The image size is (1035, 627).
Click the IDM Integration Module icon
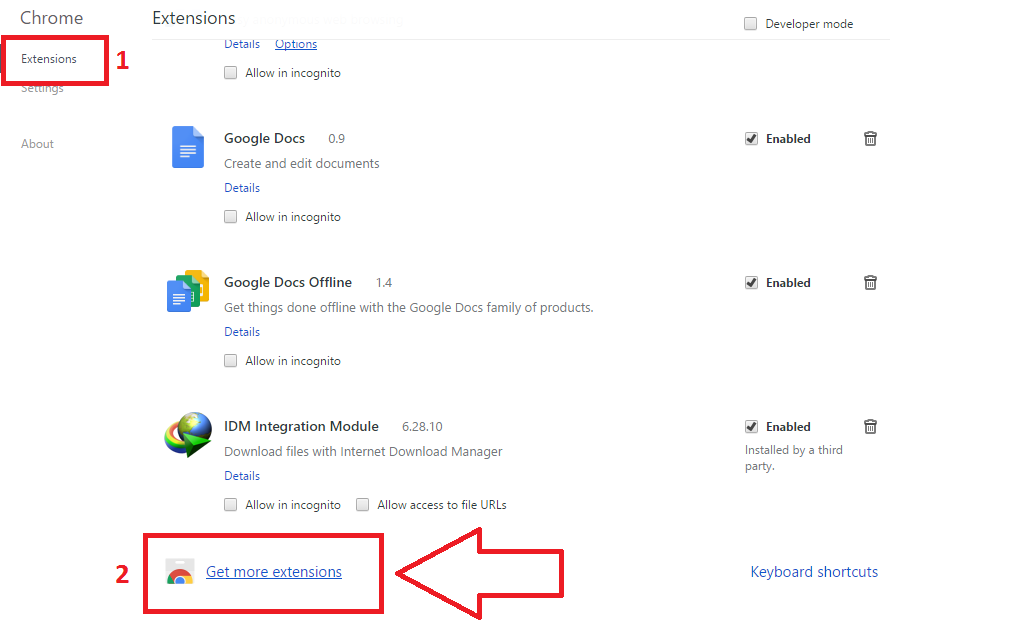click(x=188, y=435)
